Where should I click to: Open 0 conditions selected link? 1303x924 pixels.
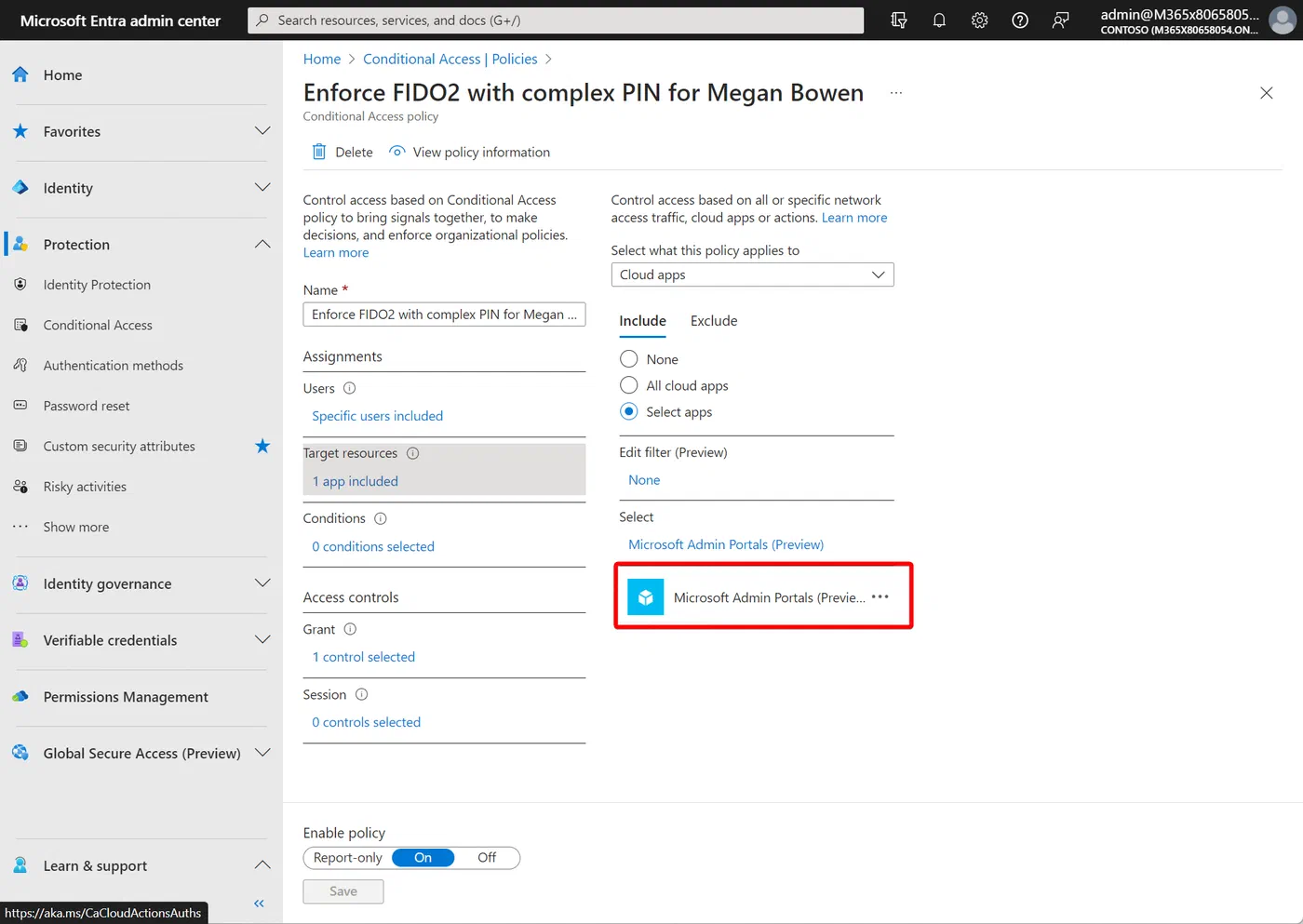[373, 546]
